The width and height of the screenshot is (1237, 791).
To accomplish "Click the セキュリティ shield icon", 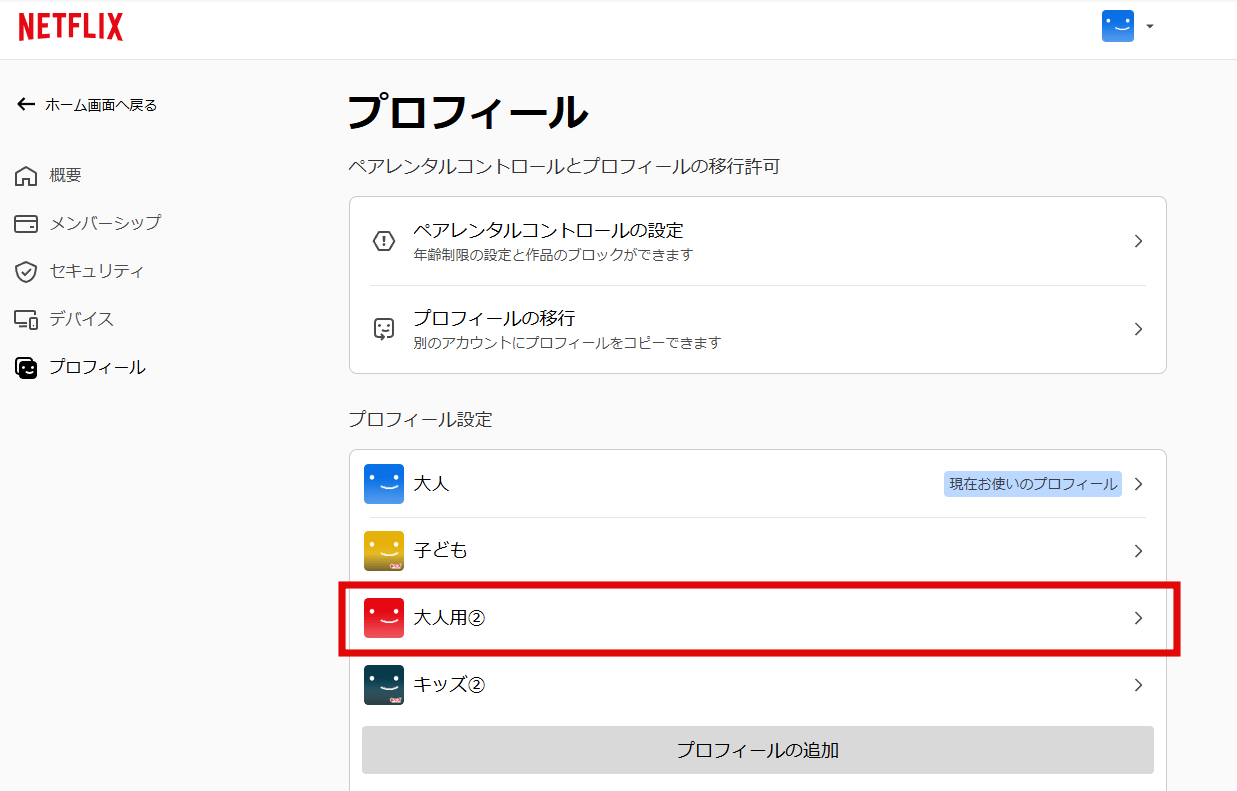I will (26, 272).
